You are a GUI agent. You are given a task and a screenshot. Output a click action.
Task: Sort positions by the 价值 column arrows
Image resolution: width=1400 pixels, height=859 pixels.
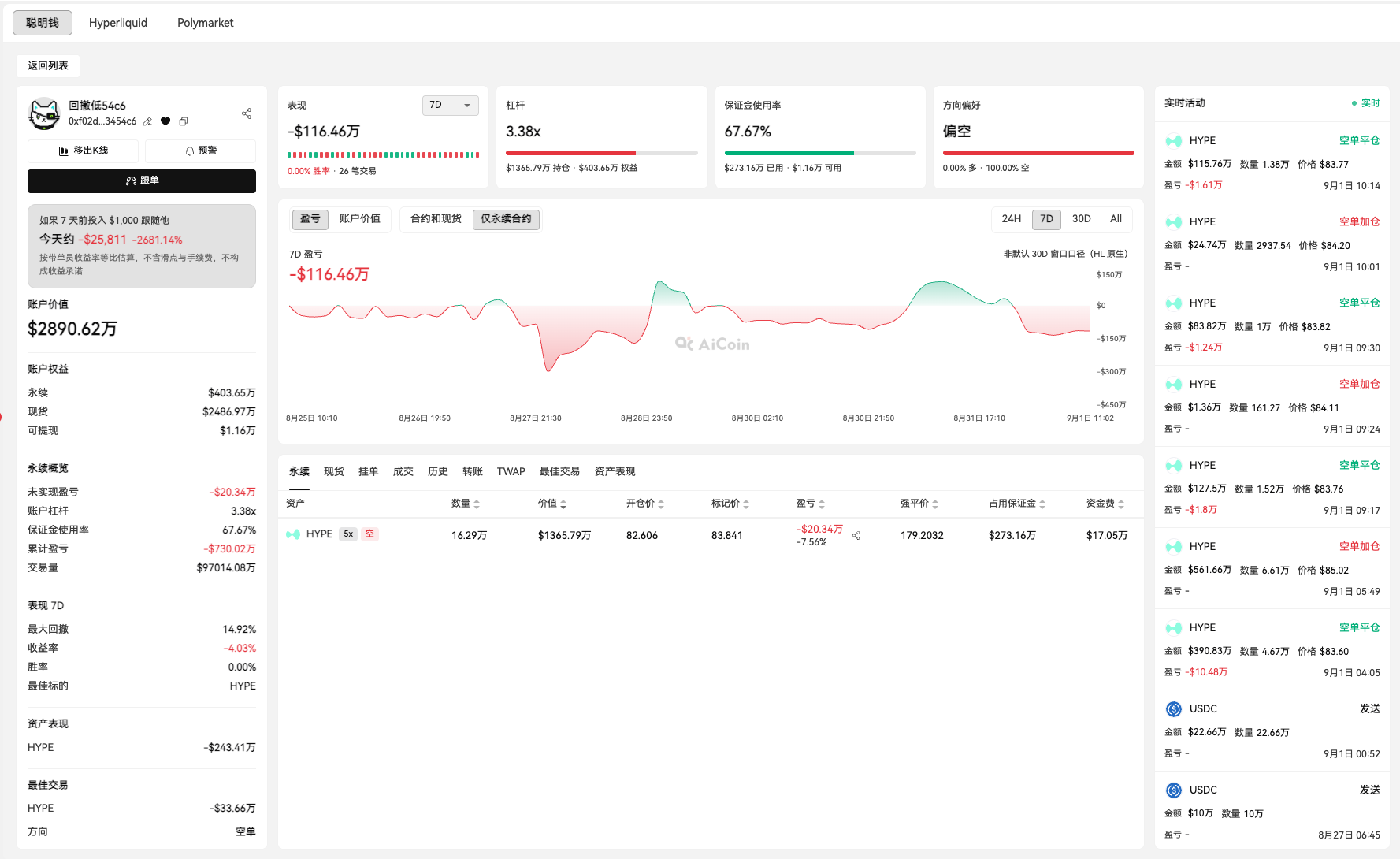click(x=563, y=504)
